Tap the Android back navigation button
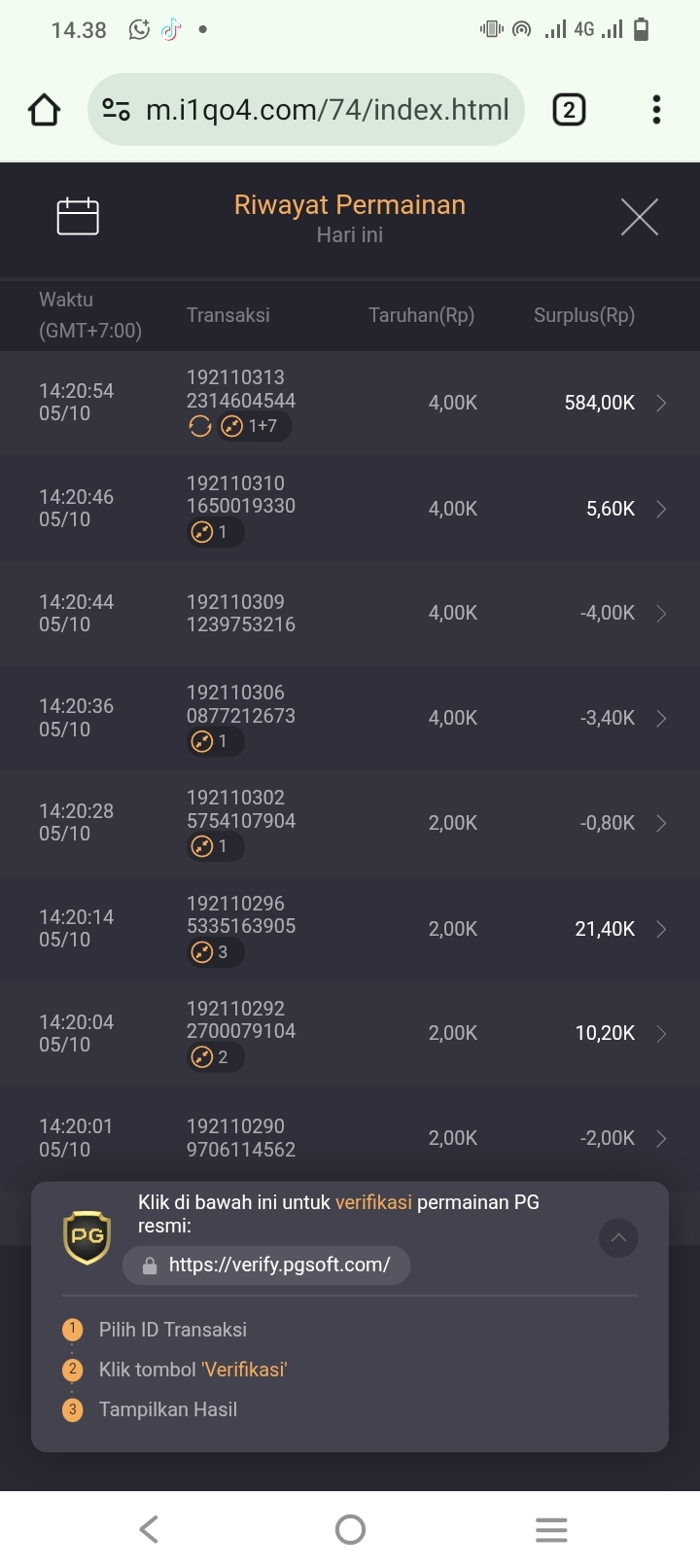 point(149,1529)
